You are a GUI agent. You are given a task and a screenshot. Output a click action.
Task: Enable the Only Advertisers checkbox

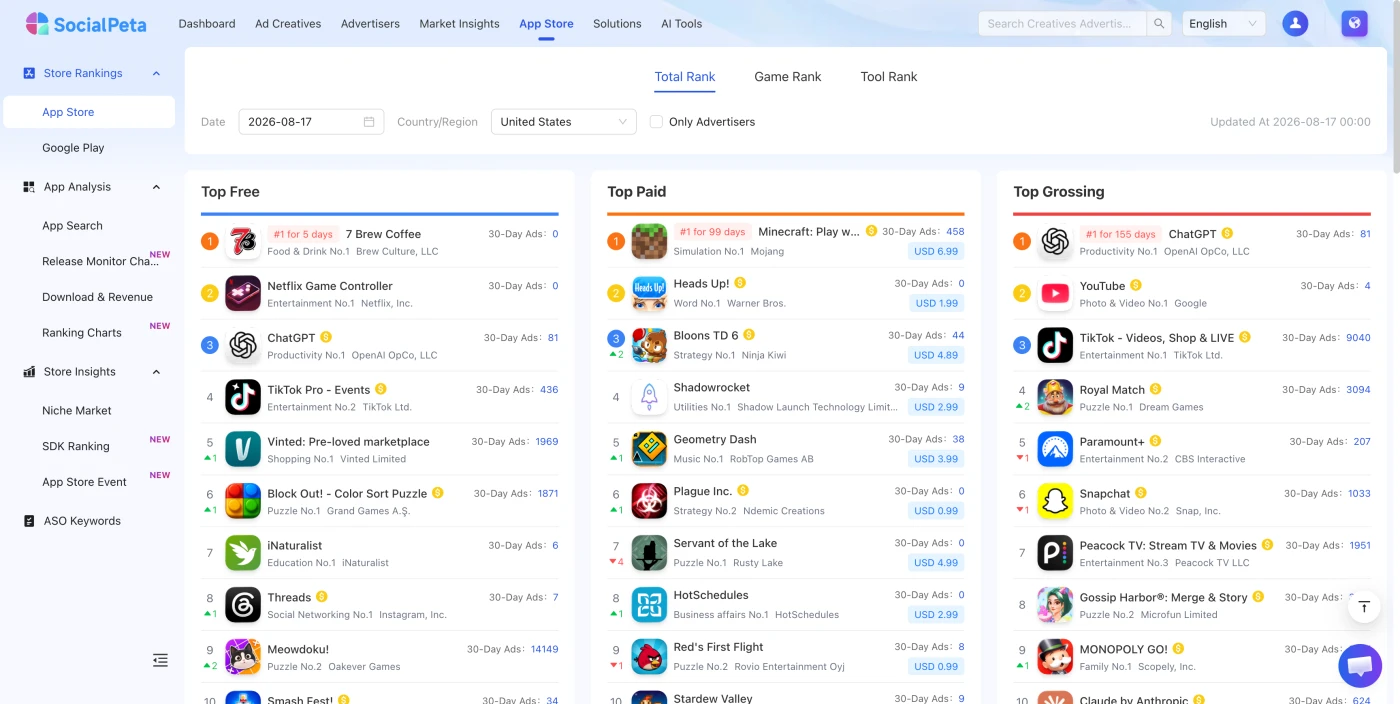(656, 122)
